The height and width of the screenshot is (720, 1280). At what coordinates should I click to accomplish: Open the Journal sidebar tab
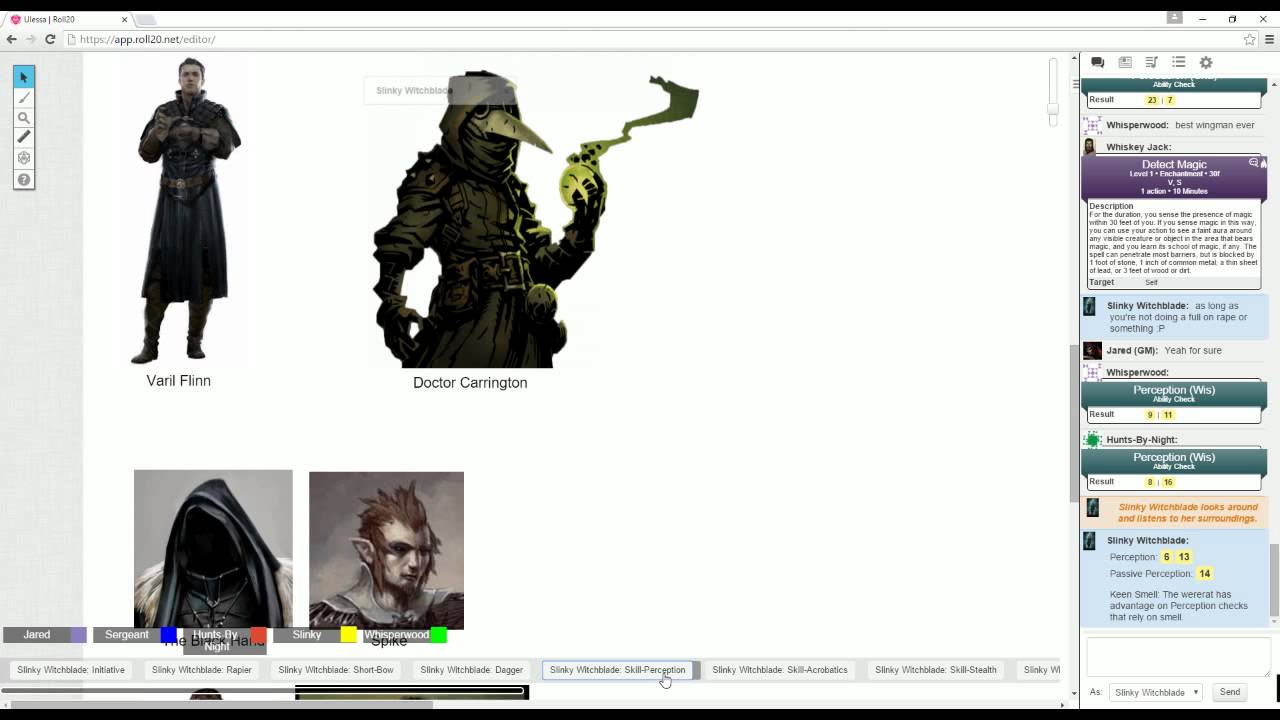[1125, 62]
